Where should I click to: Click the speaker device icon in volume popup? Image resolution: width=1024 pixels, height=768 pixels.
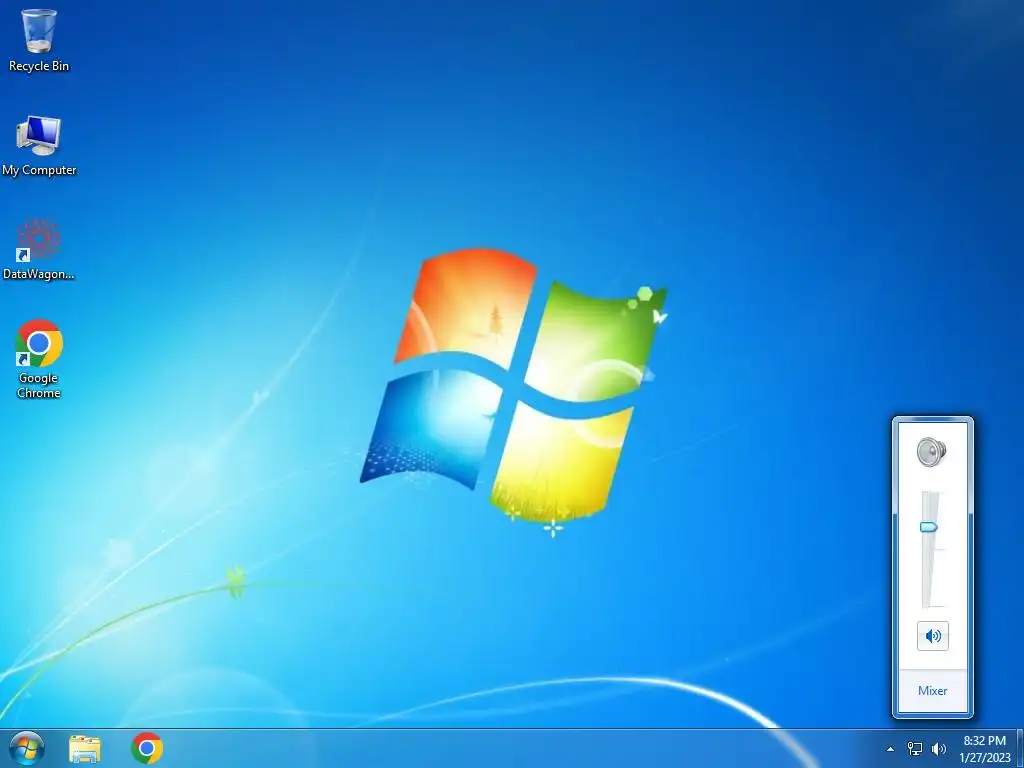(932, 452)
